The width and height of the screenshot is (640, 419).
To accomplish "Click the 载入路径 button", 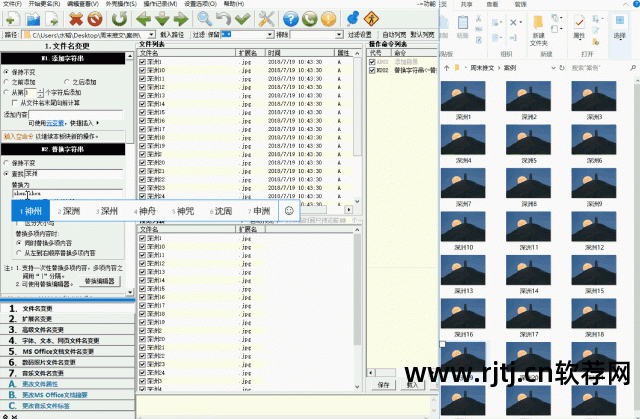I will 172,35.
